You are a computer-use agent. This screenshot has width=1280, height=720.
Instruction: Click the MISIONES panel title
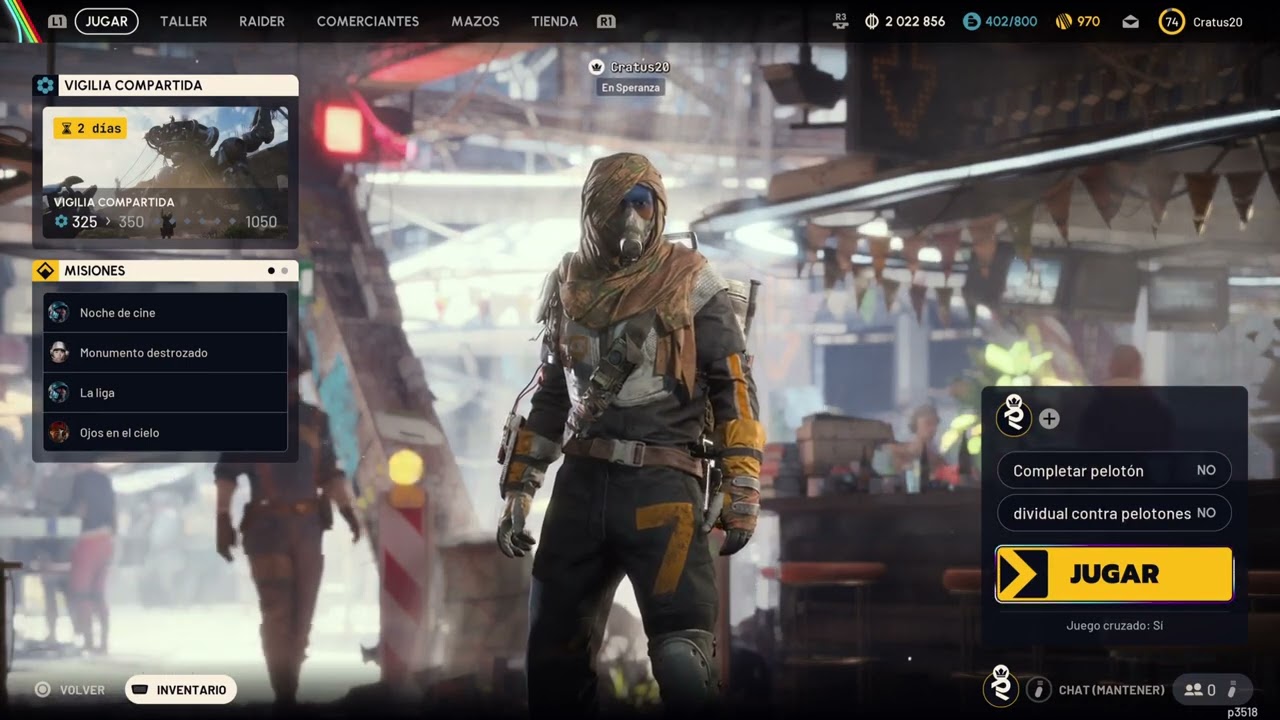click(x=95, y=271)
